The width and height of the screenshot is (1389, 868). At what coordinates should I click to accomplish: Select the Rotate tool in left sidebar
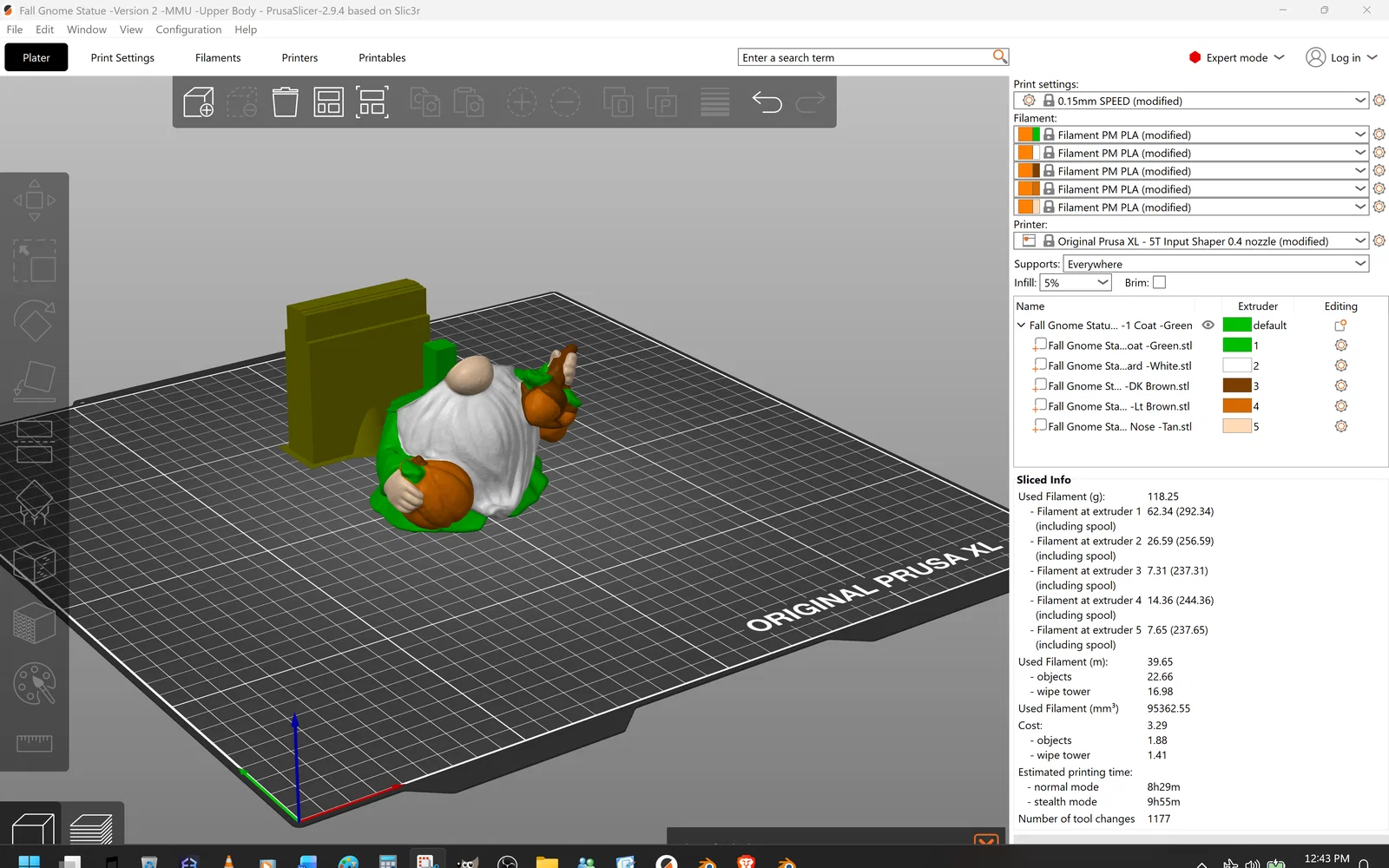click(x=34, y=321)
